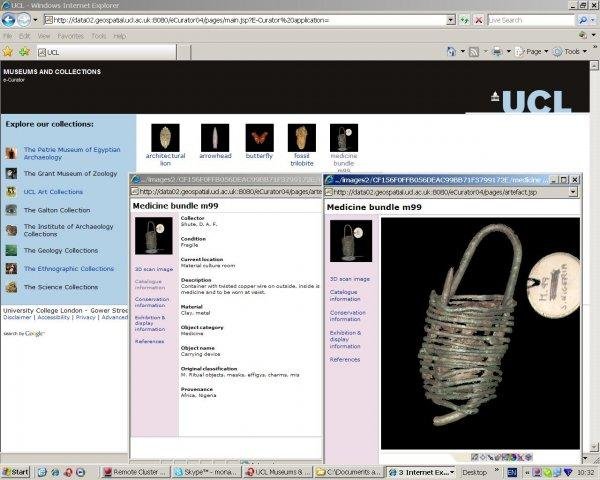Click the Ethnographic Collections icon
The height and width of the screenshot is (480, 600).
pyautogui.click(x=11, y=269)
